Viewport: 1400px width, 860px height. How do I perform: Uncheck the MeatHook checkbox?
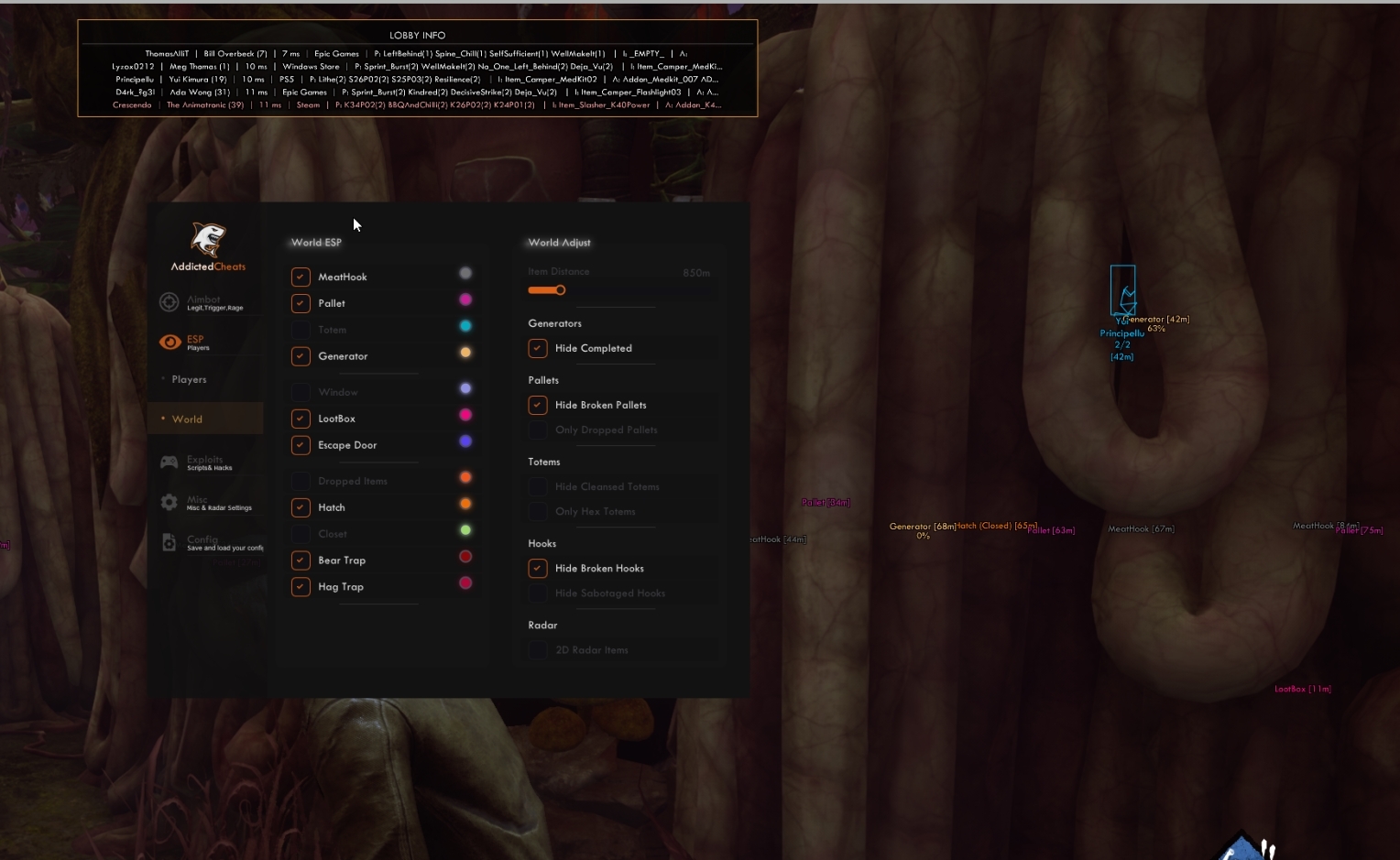coord(301,277)
